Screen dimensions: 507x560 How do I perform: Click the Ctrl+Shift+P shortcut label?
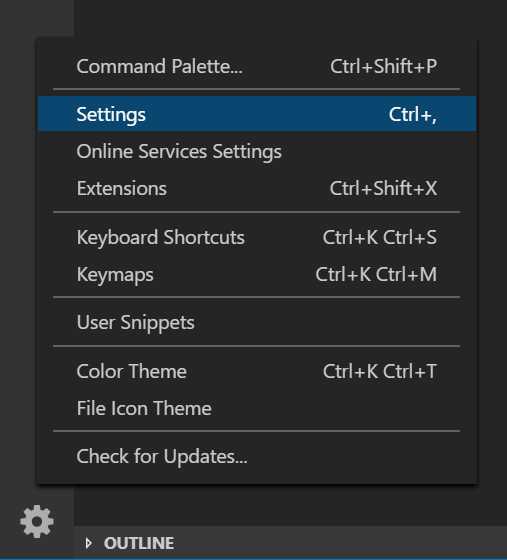coord(383,66)
